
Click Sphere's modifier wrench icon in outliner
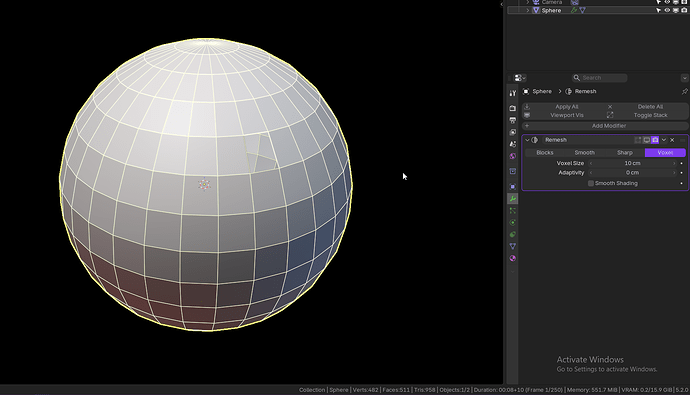[574, 10]
